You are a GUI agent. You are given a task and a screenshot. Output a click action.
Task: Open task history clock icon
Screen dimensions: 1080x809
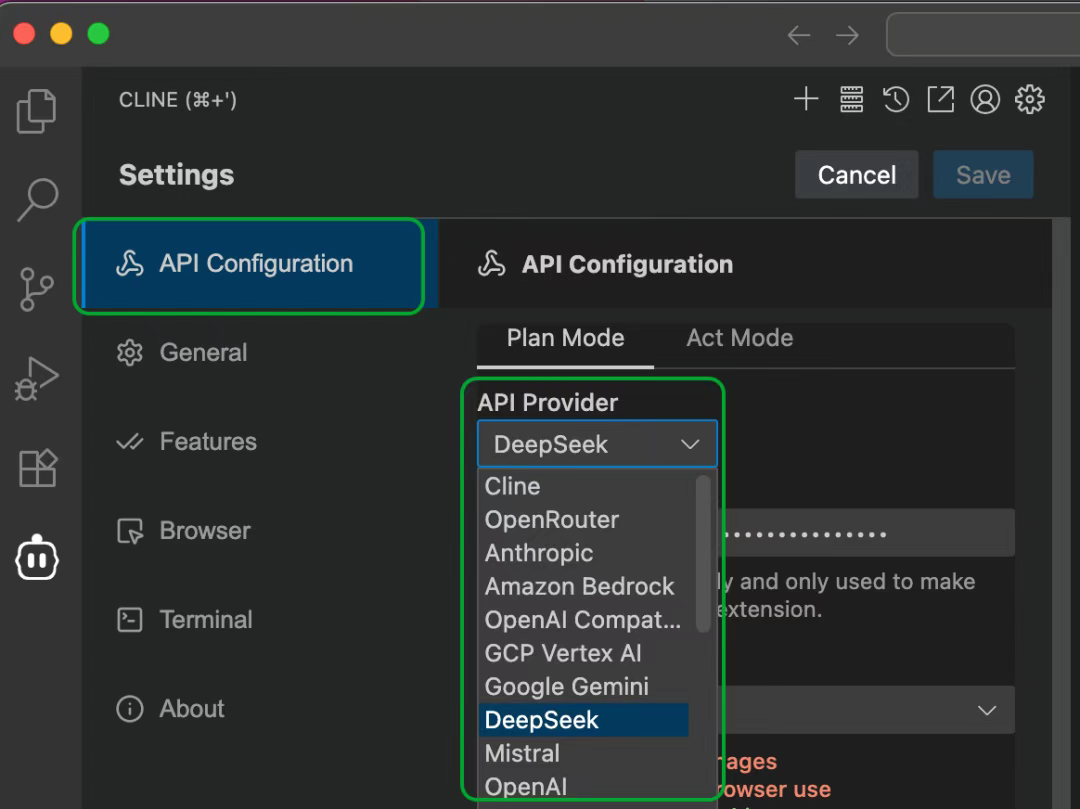(x=896, y=99)
